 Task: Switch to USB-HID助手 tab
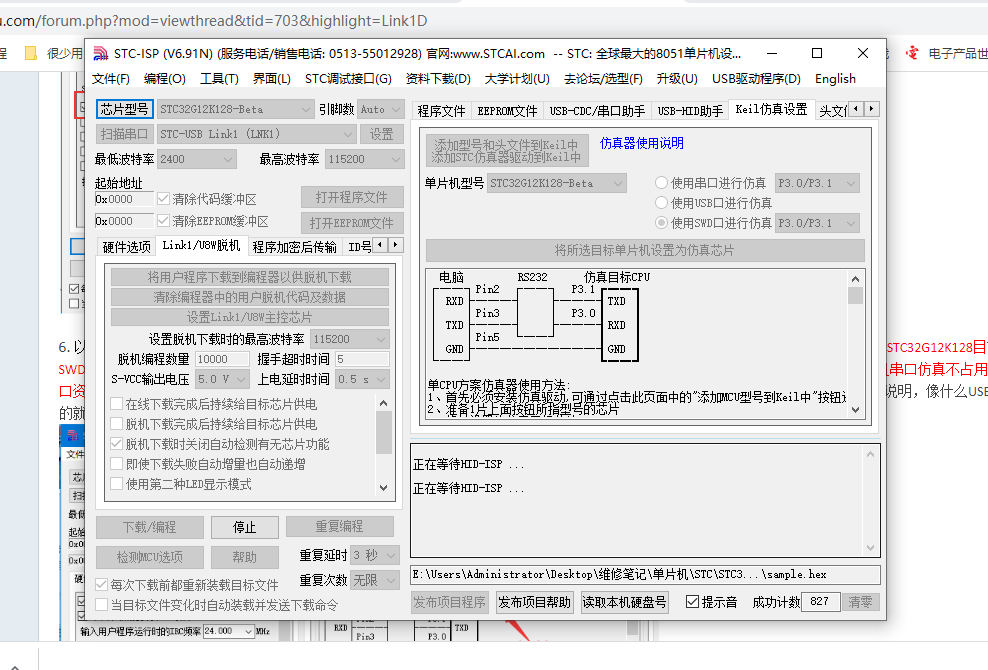[x=690, y=111]
